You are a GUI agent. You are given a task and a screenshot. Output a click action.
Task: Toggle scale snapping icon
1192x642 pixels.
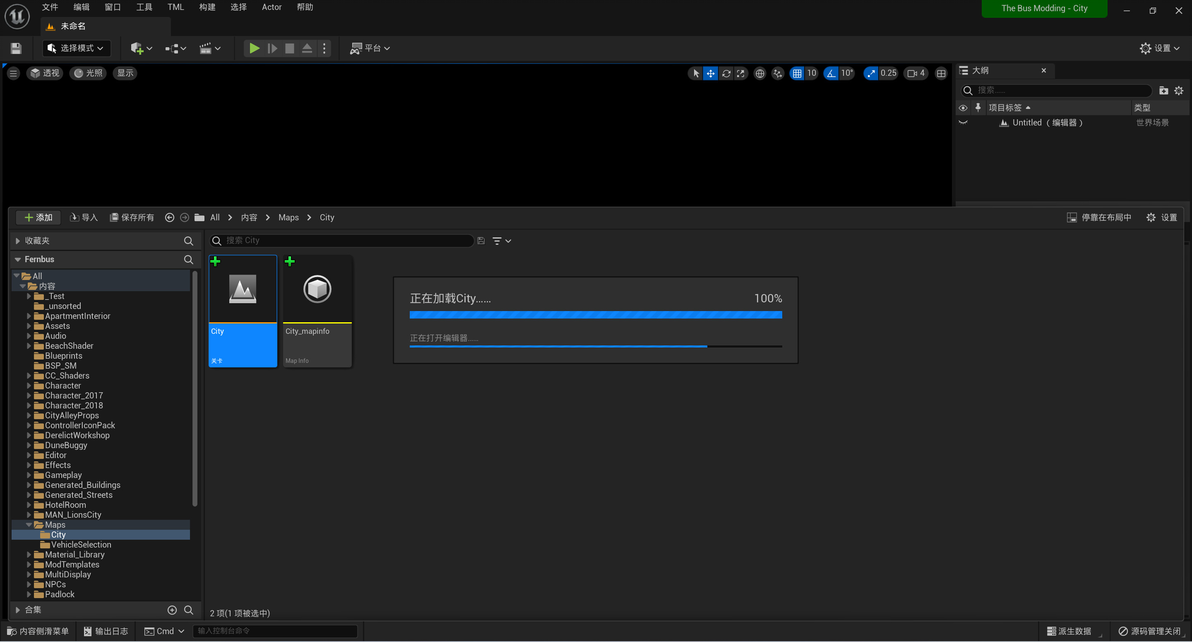tap(870, 74)
